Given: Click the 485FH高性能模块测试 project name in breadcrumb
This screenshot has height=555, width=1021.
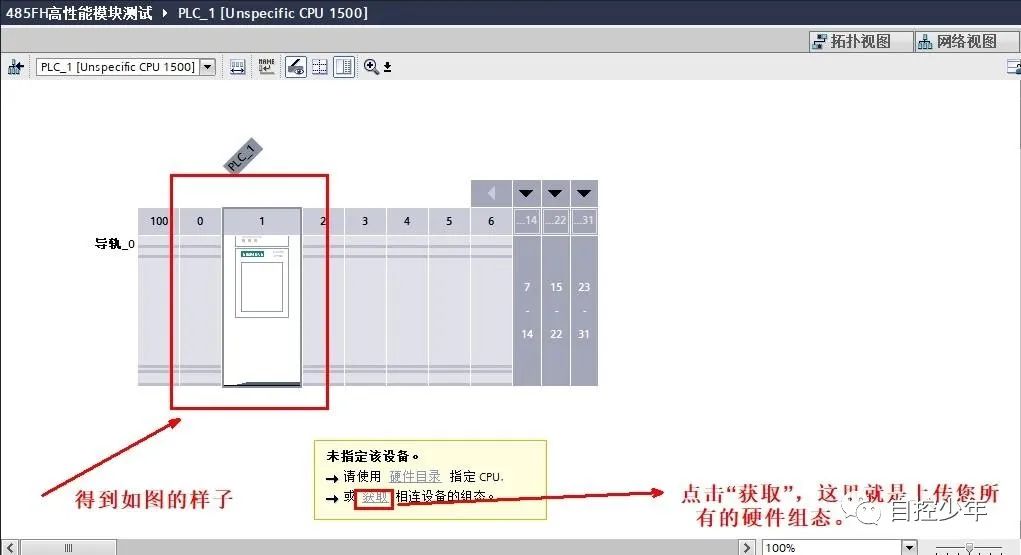Looking at the screenshot, I should point(79,12).
